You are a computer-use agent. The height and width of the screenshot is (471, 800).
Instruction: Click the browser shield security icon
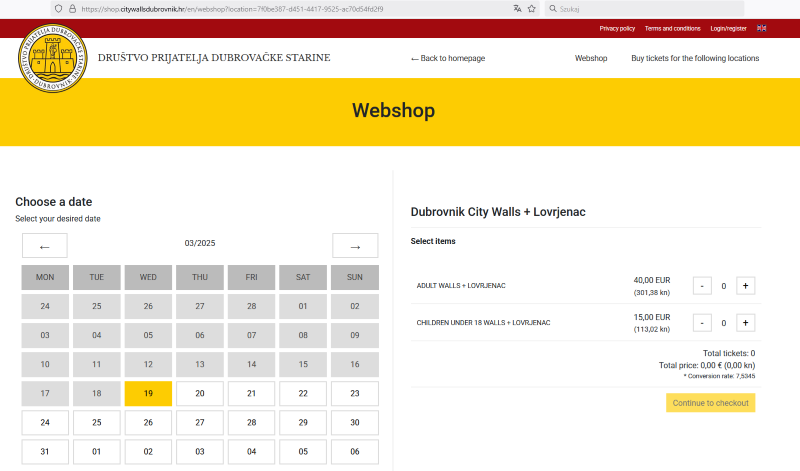58,8
